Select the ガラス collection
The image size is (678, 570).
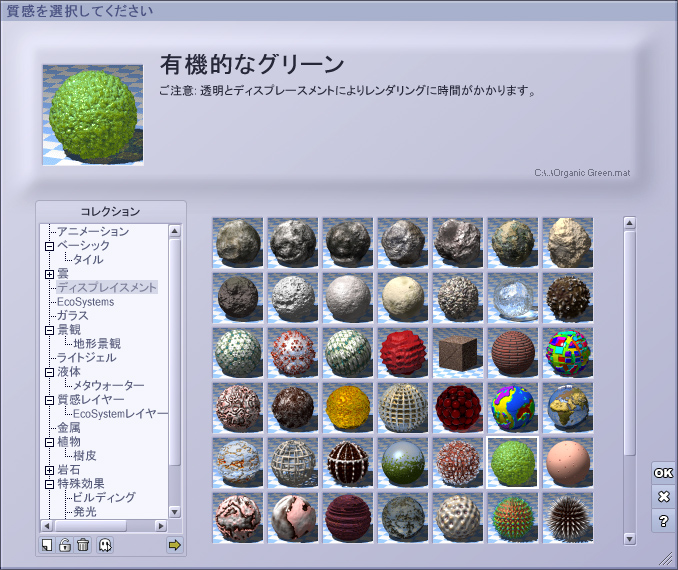coord(72,316)
